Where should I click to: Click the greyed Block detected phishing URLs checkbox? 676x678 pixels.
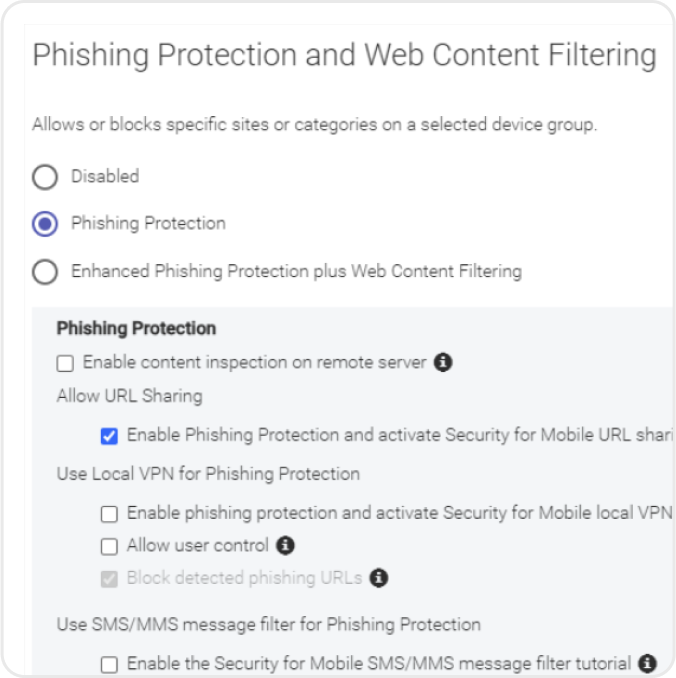click(x=109, y=579)
